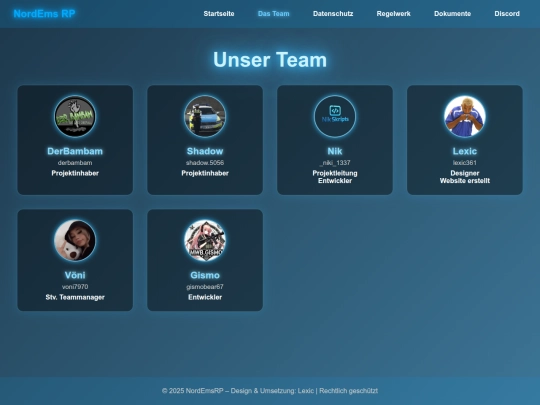Click the username gismobear67
Viewport: 540px width, 405px height.
point(205,287)
